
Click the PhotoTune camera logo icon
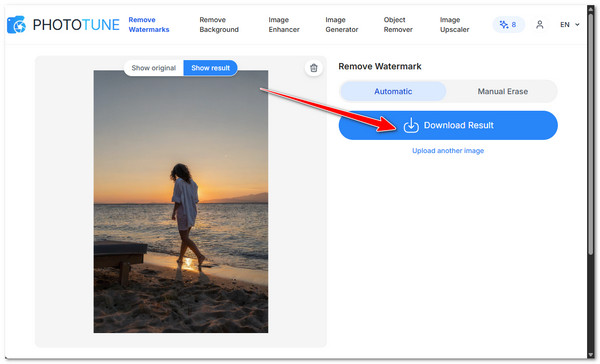pyautogui.click(x=16, y=25)
